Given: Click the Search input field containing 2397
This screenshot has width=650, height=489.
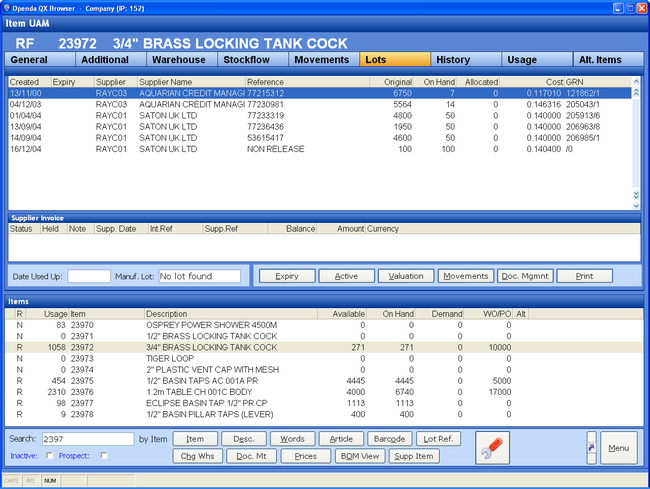Looking at the screenshot, I should click(x=88, y=439).
